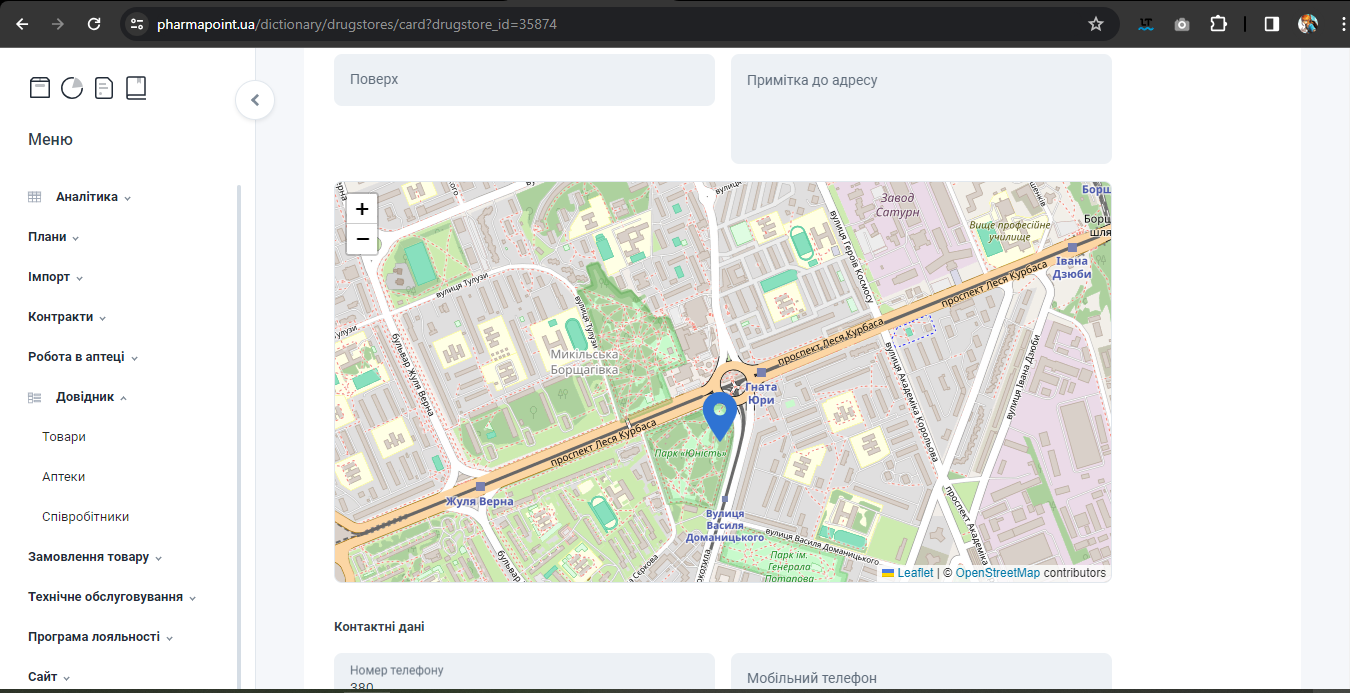Screen dimensions: 1350x693
Task: Open Аптеки in the Довідник submenu
Action: pyautogui.click(x=64, y=477)
